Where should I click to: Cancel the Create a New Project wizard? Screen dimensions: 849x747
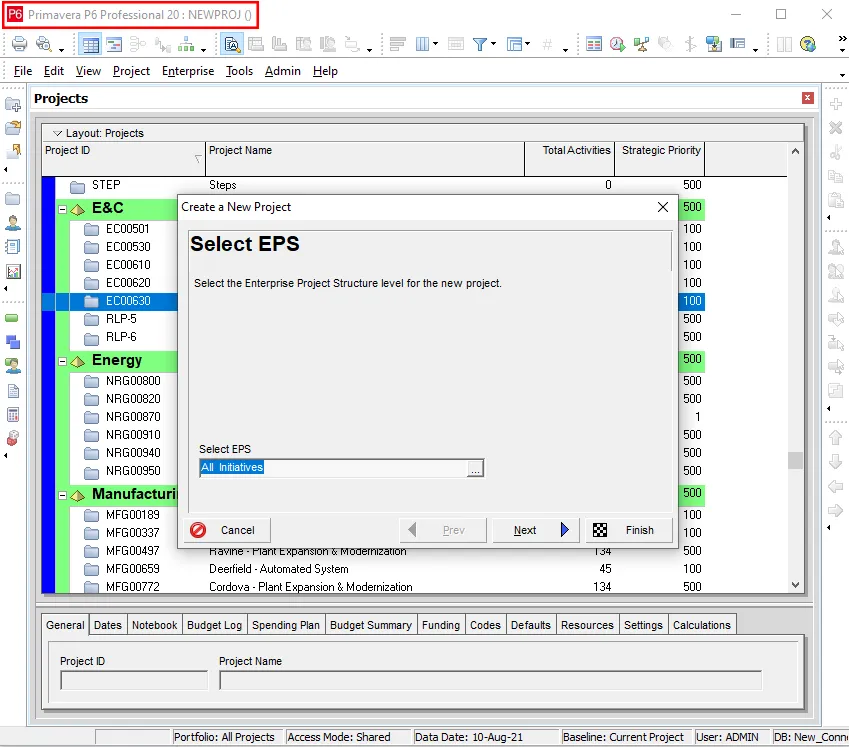tap(228, 530)
